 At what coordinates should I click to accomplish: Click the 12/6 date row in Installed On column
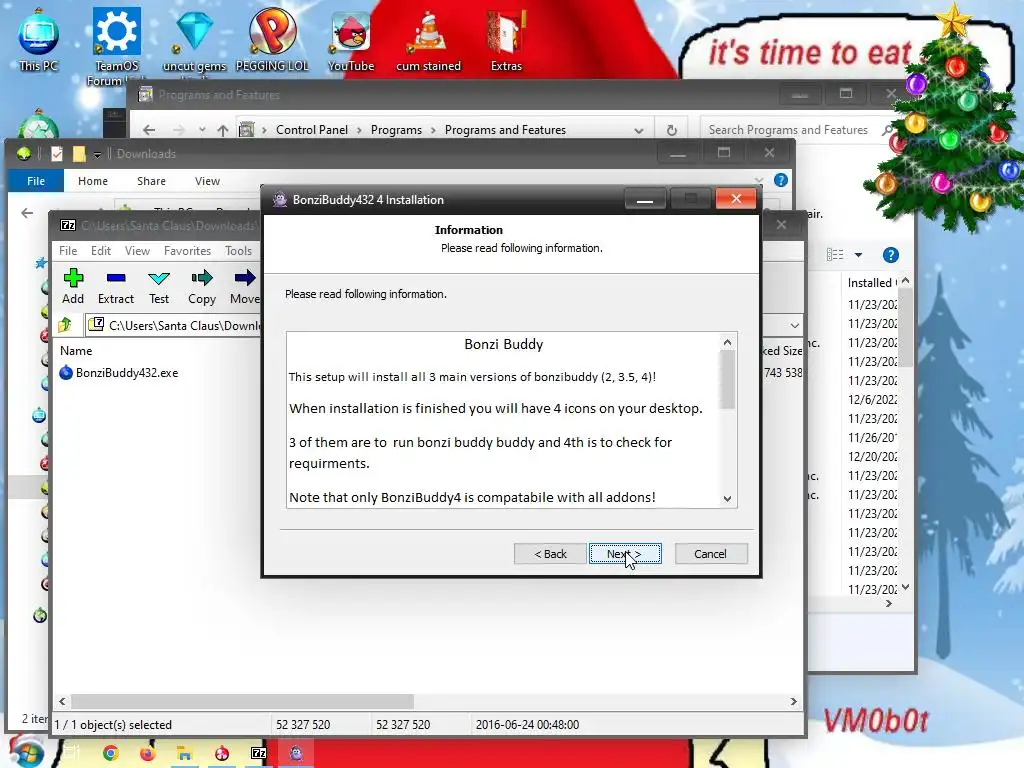[872, 400]
